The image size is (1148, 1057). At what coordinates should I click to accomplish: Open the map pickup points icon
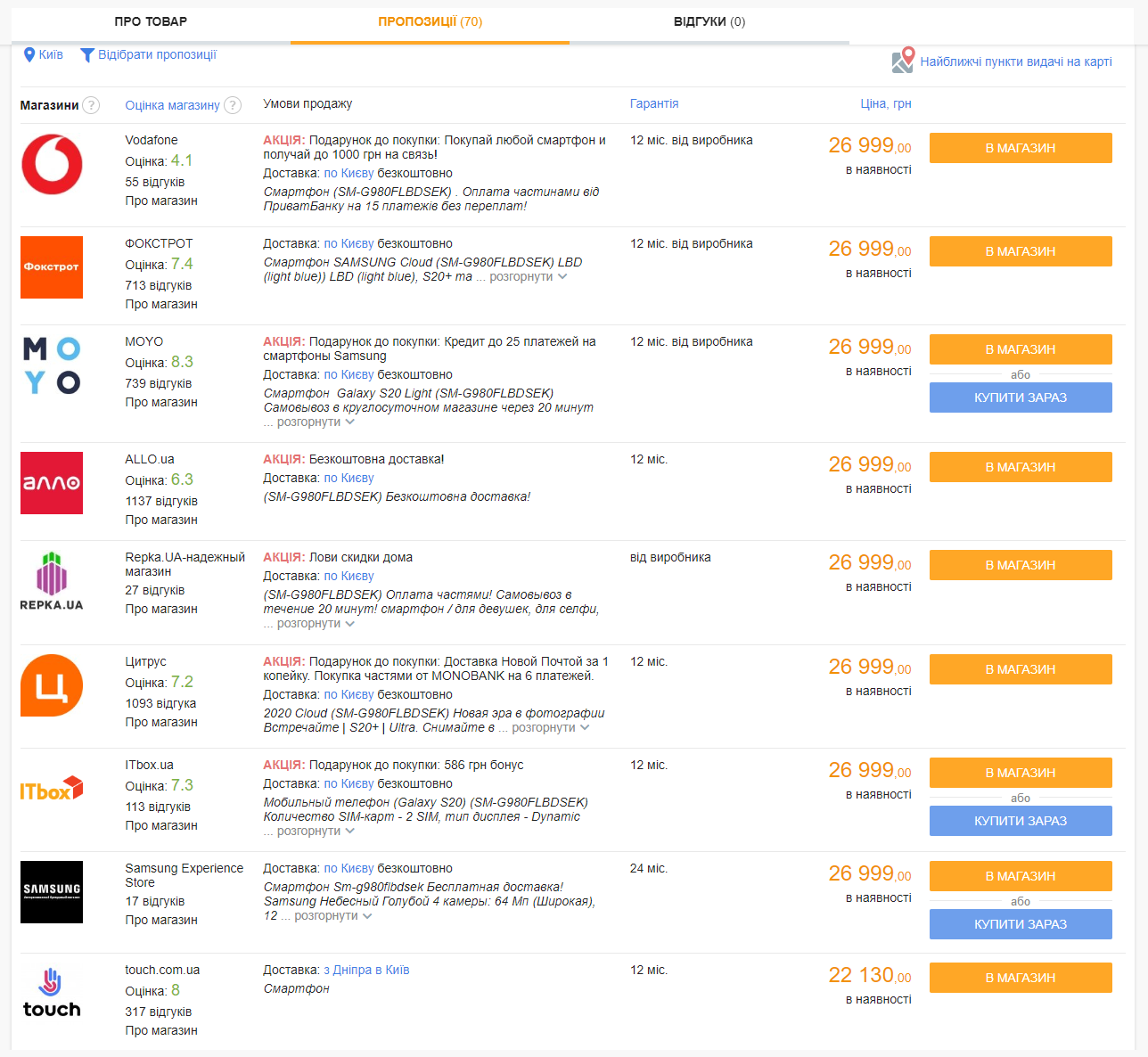[903, 61]
